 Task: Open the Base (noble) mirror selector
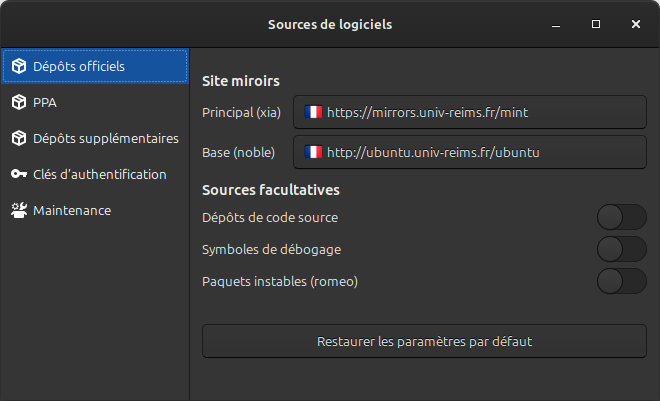coord(470,152)
